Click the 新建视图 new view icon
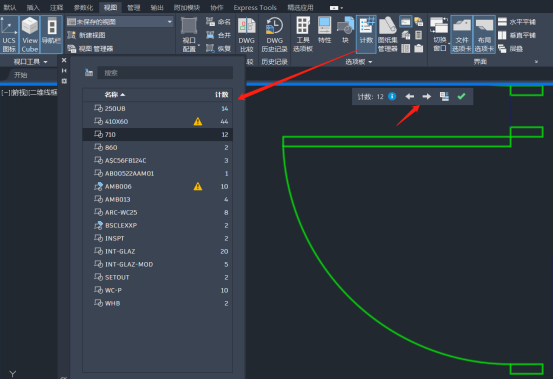 (x=72, y=35)
